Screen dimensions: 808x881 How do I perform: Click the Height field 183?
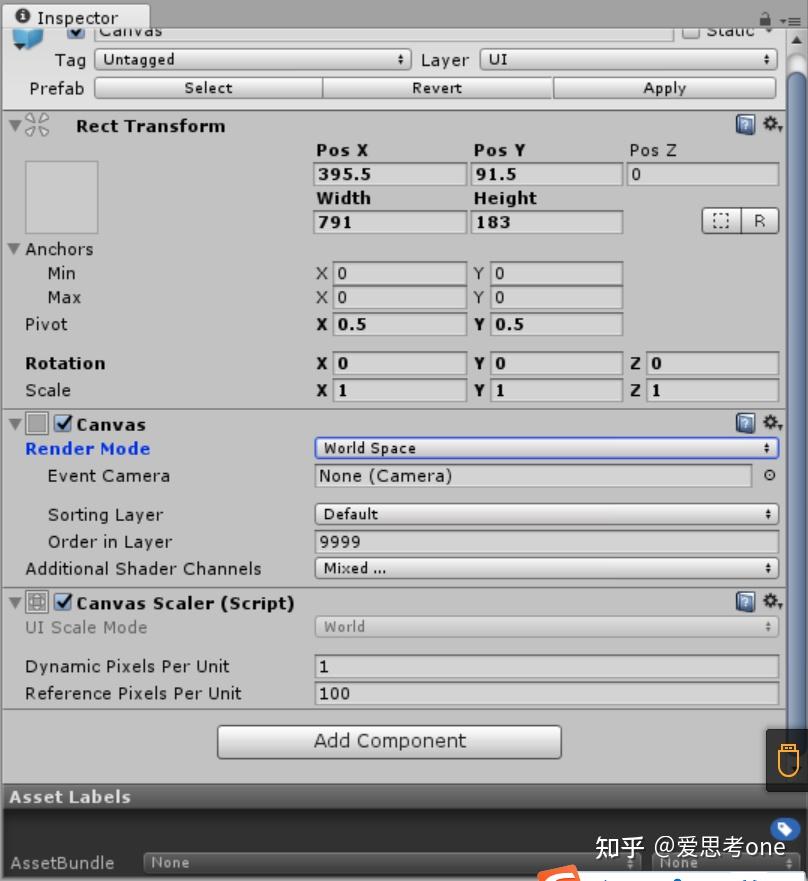(547, 222)
